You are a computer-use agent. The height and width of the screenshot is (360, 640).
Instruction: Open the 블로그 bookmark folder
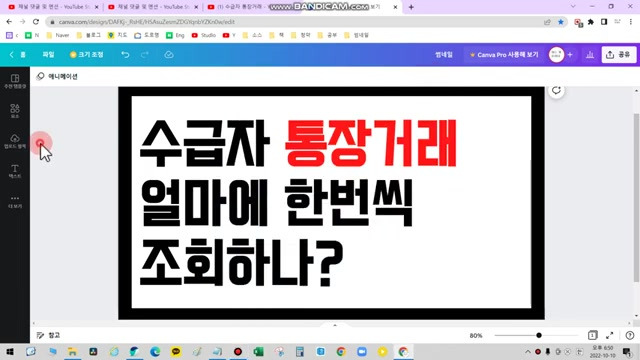click(x=89, y=35)
